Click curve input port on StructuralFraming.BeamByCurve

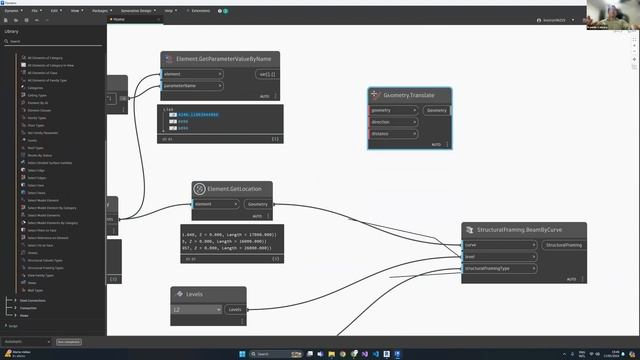coord(500,245)
